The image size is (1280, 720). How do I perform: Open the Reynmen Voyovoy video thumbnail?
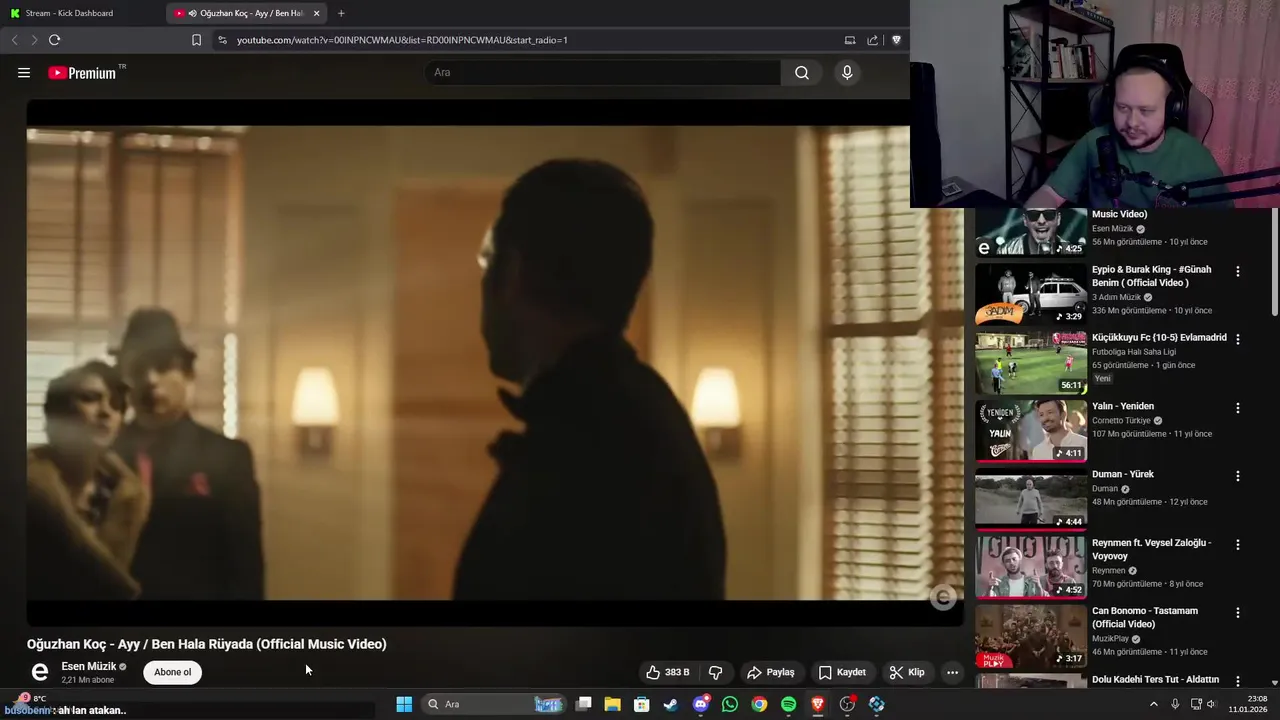pyautogui.click(x=1031, y=567)
